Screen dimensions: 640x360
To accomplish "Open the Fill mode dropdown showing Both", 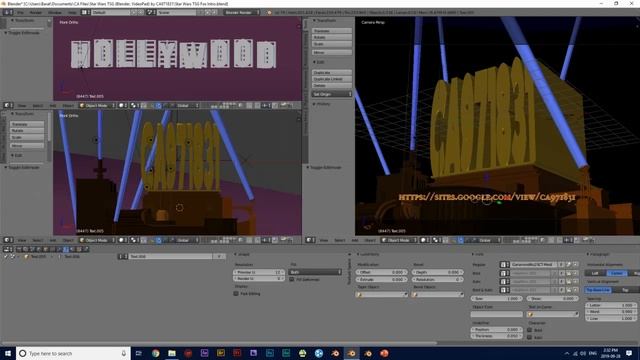I will click(315, 272).
